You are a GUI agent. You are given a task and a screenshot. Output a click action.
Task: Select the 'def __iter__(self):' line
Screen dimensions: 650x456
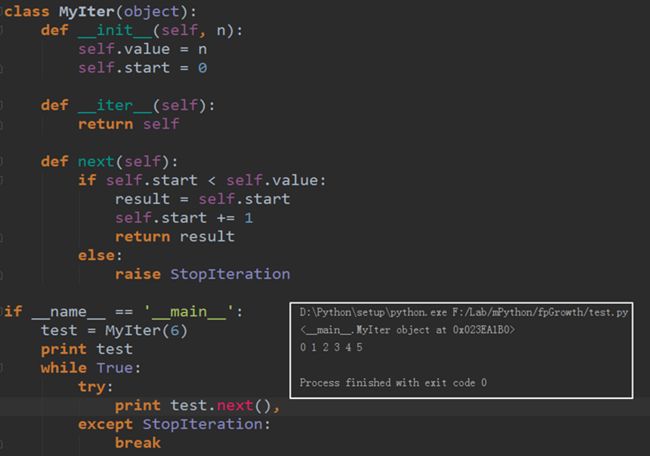coord(128,105)
